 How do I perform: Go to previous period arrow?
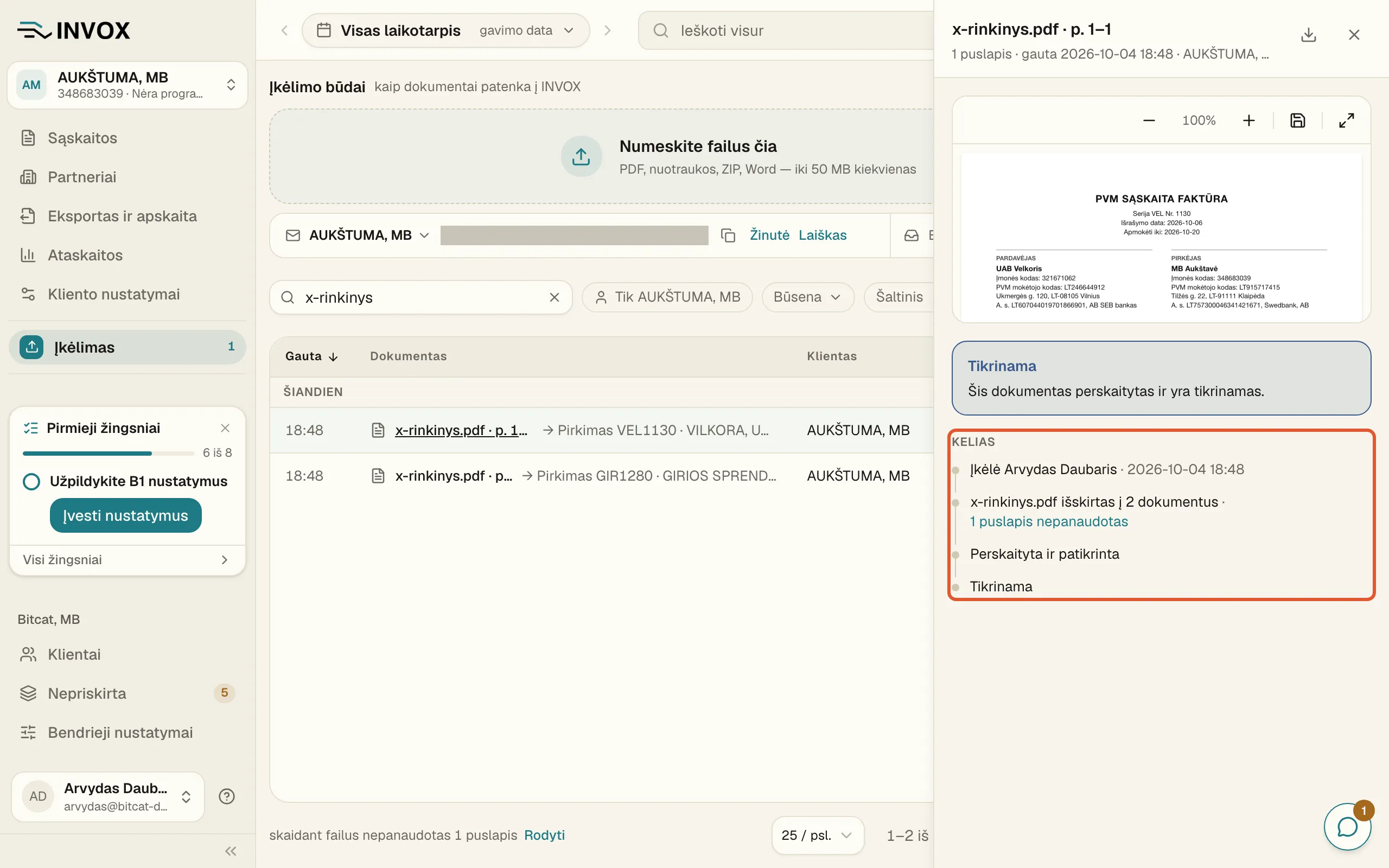click(x=284, y=30)
